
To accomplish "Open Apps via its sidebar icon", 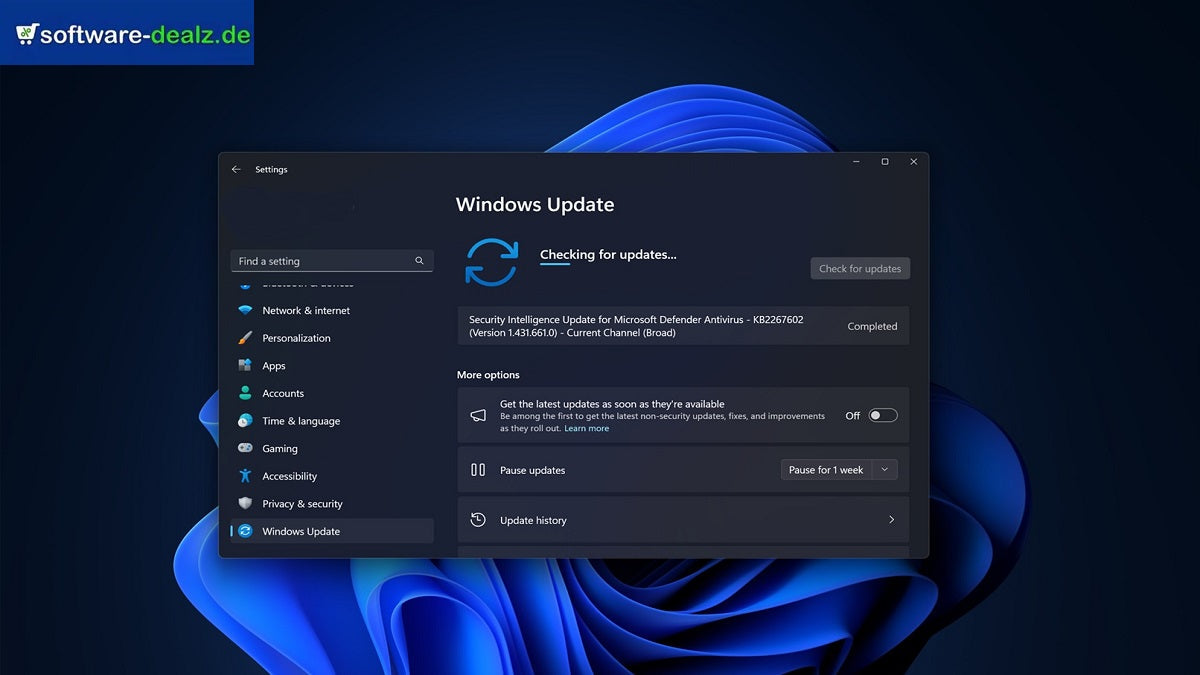I will tap(246, 365).
